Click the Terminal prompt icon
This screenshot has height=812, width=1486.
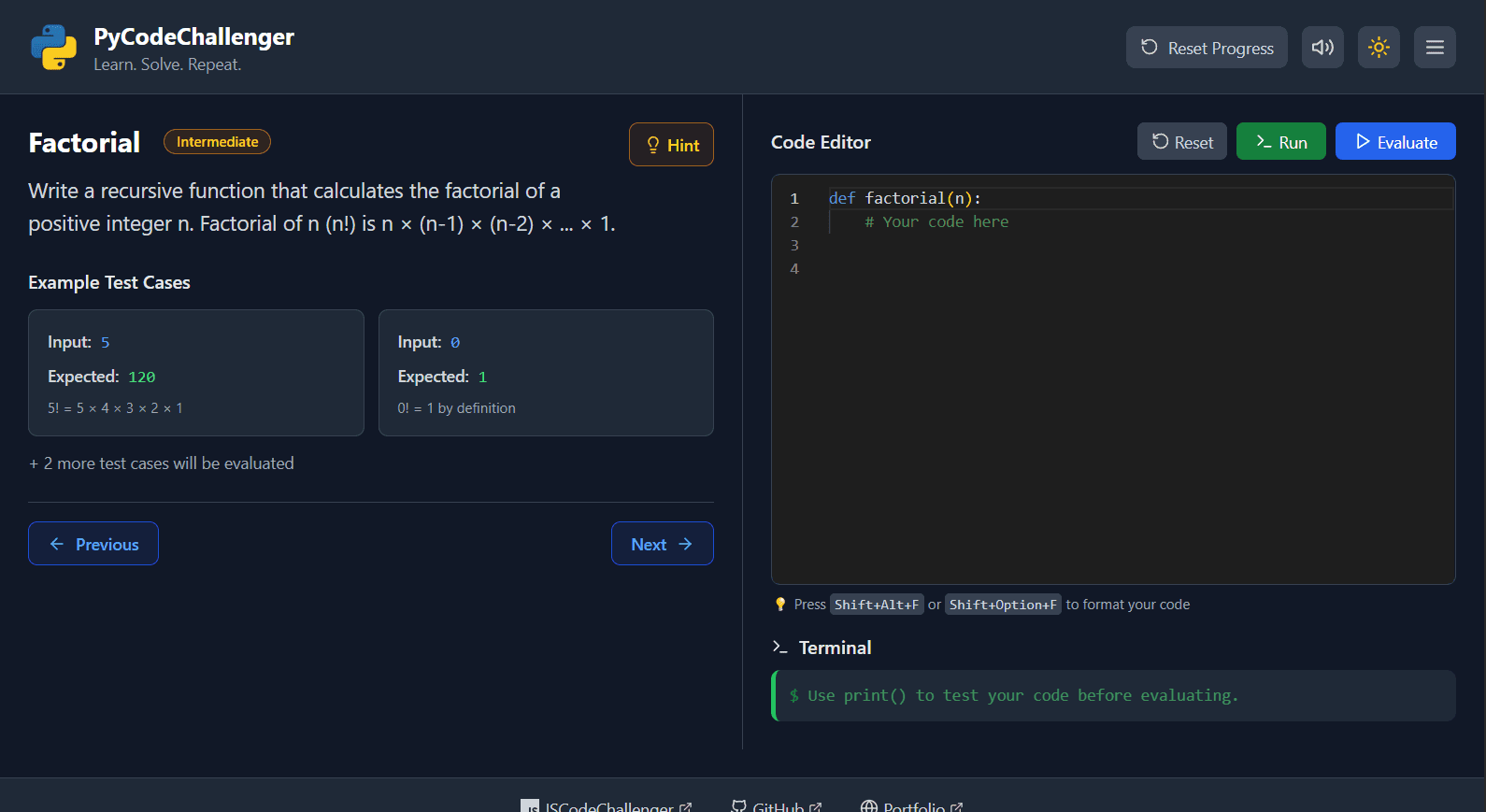[x=779, y=647]
